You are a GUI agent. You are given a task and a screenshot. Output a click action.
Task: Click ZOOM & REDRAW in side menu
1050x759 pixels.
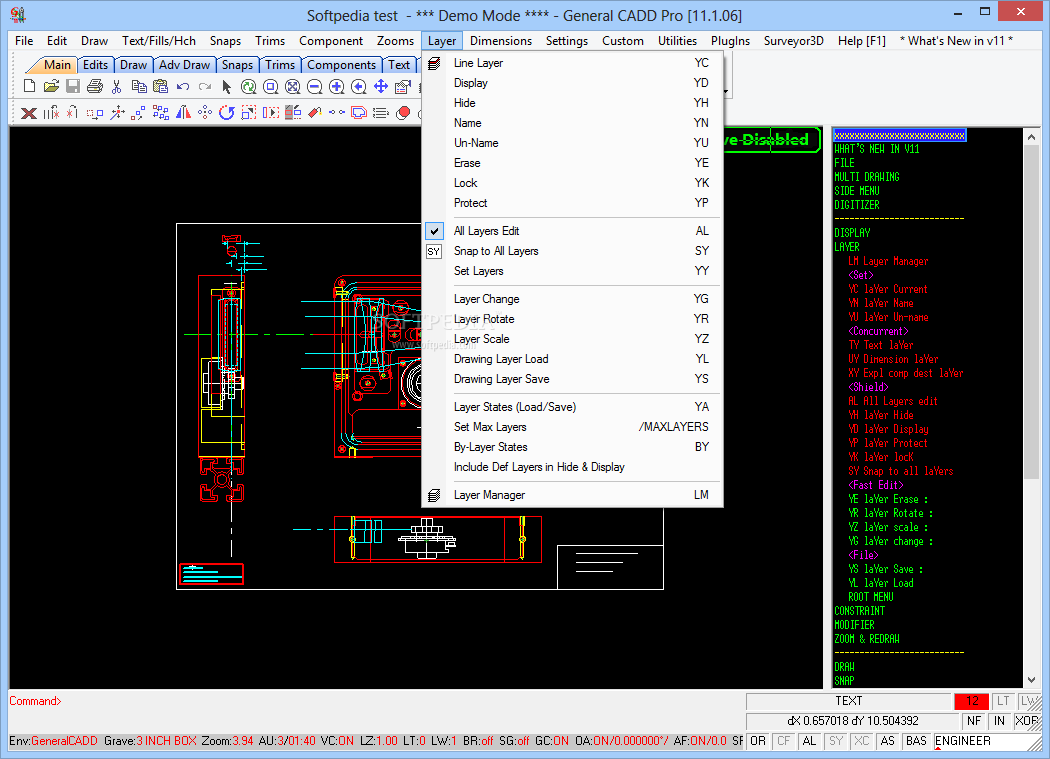867,639
